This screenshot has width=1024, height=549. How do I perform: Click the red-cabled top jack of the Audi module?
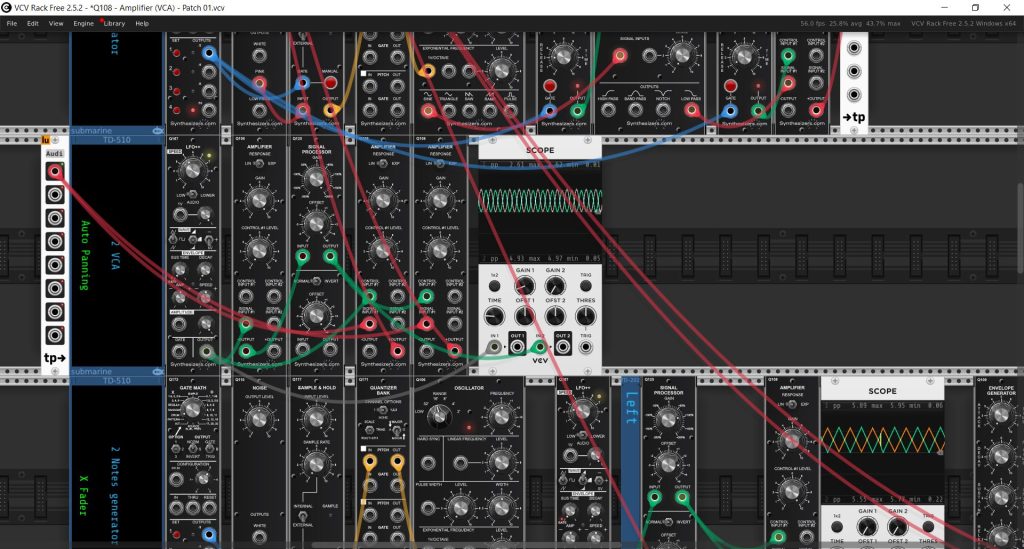coord(55,172)
